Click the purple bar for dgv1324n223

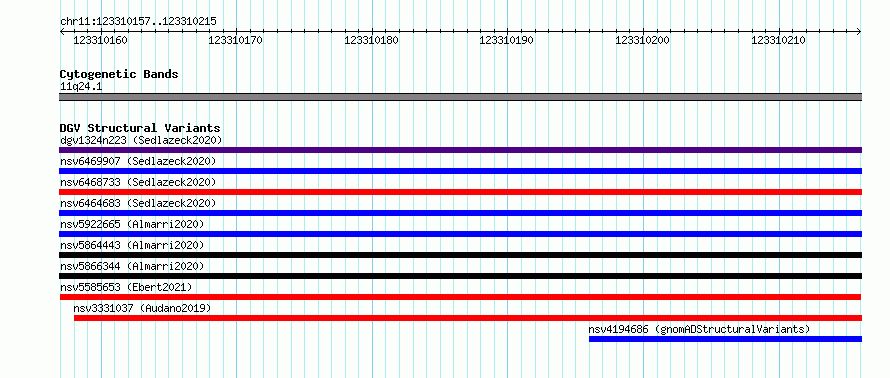[460, 150]
